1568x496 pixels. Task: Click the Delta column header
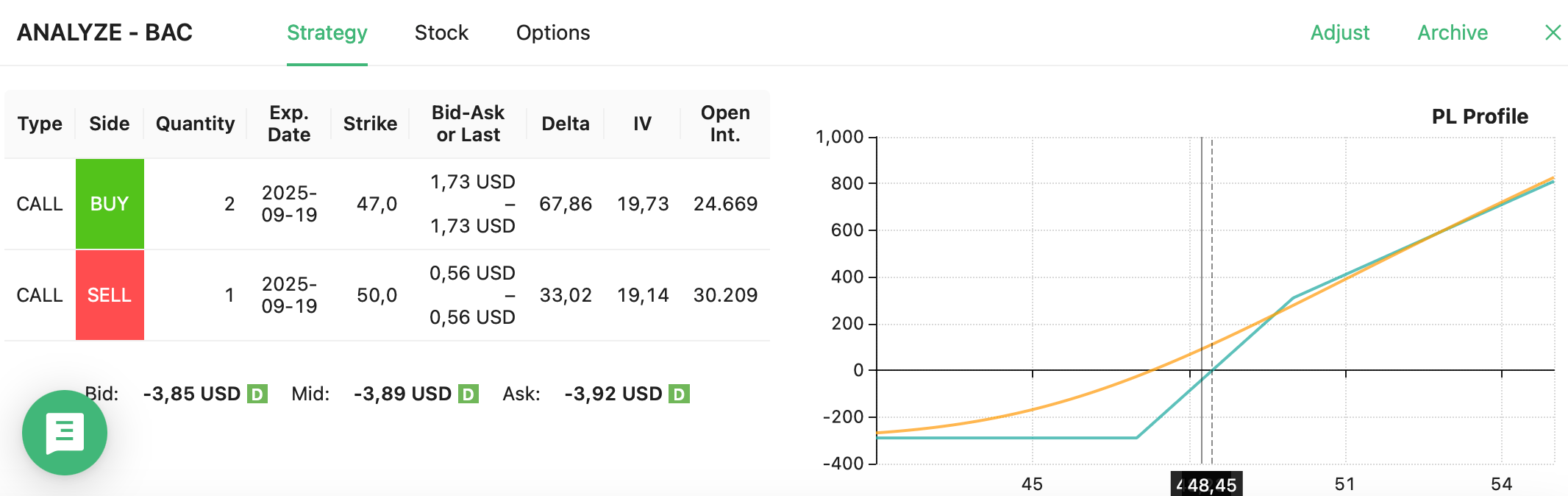pos(565,124)
